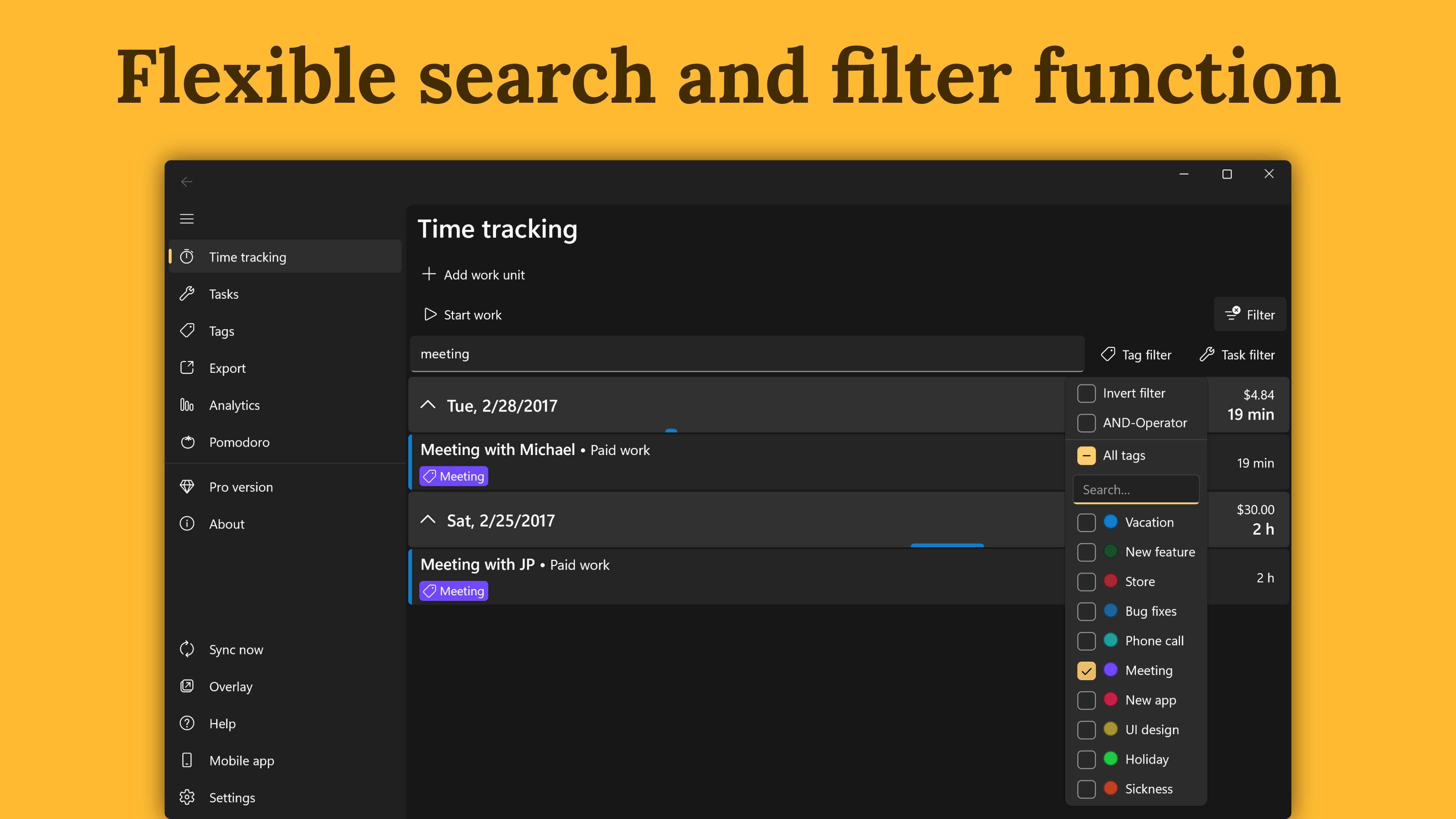The image size is (1456, 819).
Task: Click the tag Search field
Action: tap(1136, 490)
